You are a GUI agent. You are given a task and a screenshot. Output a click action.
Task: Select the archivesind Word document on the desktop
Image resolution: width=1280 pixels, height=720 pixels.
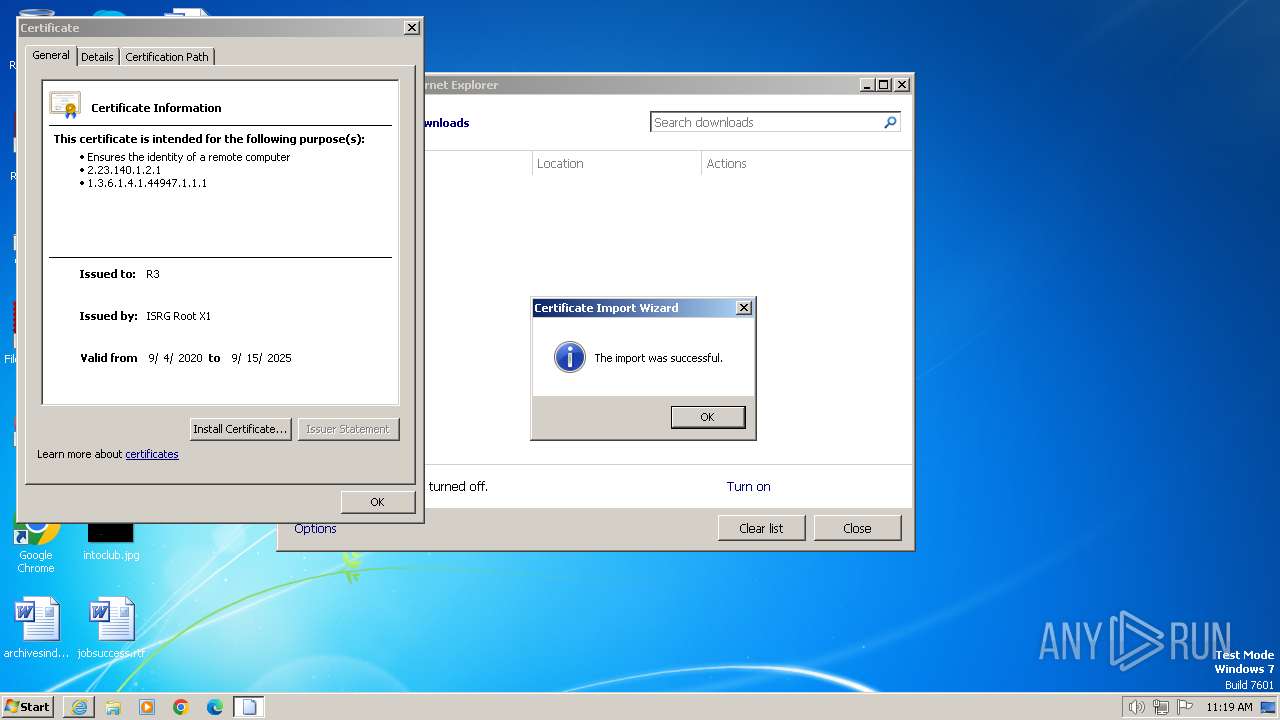(x=36, y=629)
